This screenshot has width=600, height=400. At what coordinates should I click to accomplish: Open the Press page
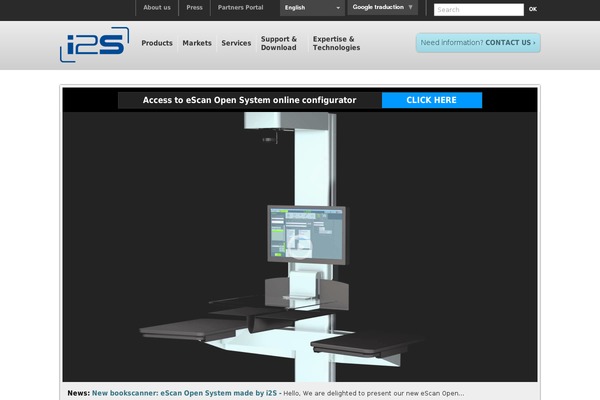pyautogui.click(x=194, y=7)
